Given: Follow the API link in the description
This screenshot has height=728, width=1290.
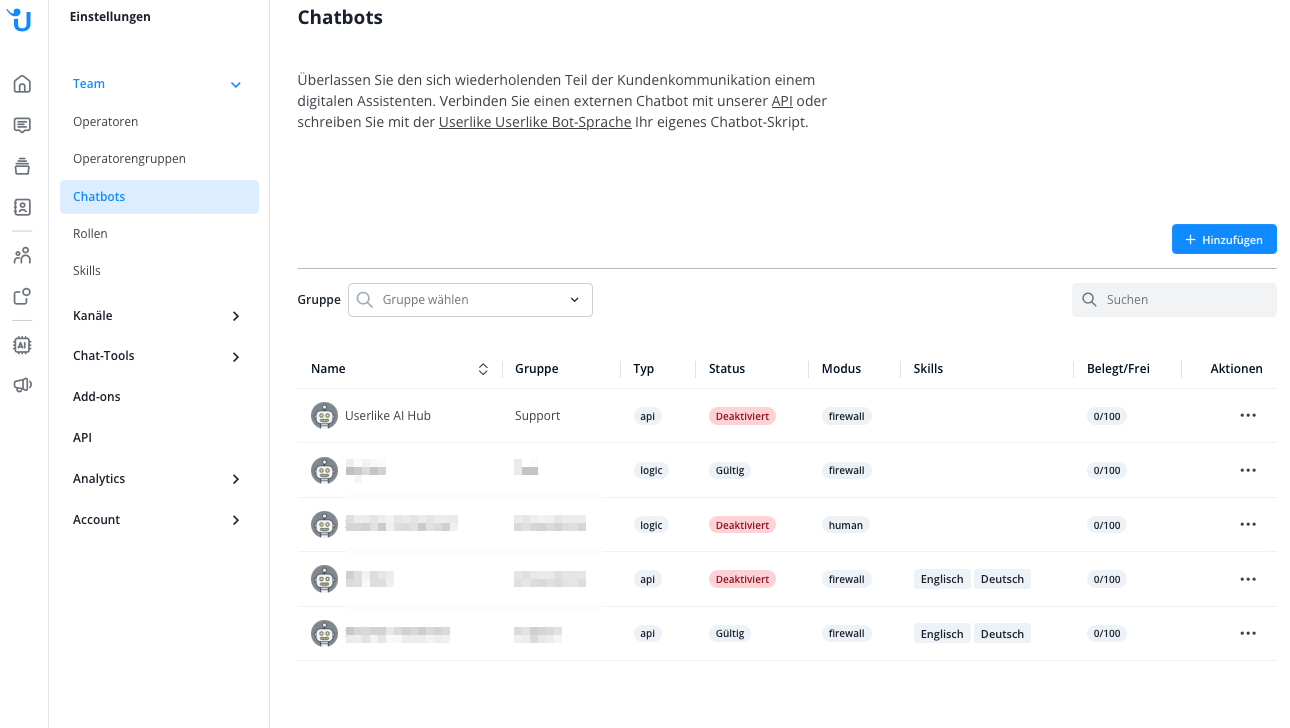Looking at the screenshot, I should (x=782, y=101).
